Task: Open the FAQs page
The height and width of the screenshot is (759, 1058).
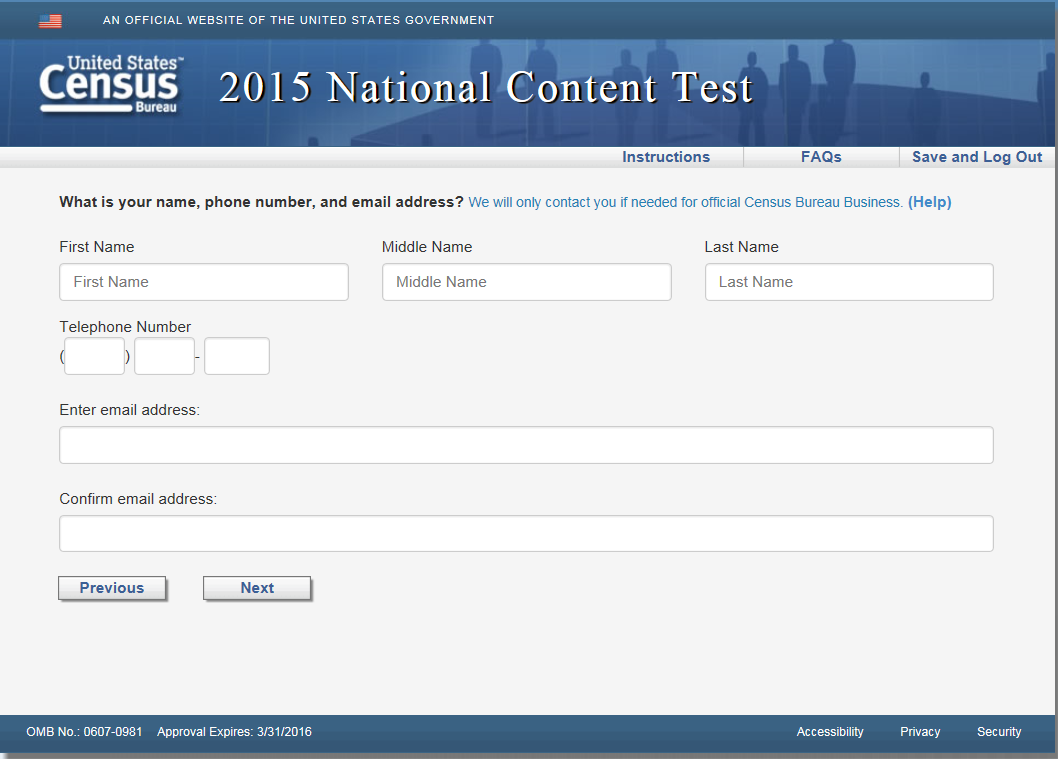Action: [x=821, y=157]
